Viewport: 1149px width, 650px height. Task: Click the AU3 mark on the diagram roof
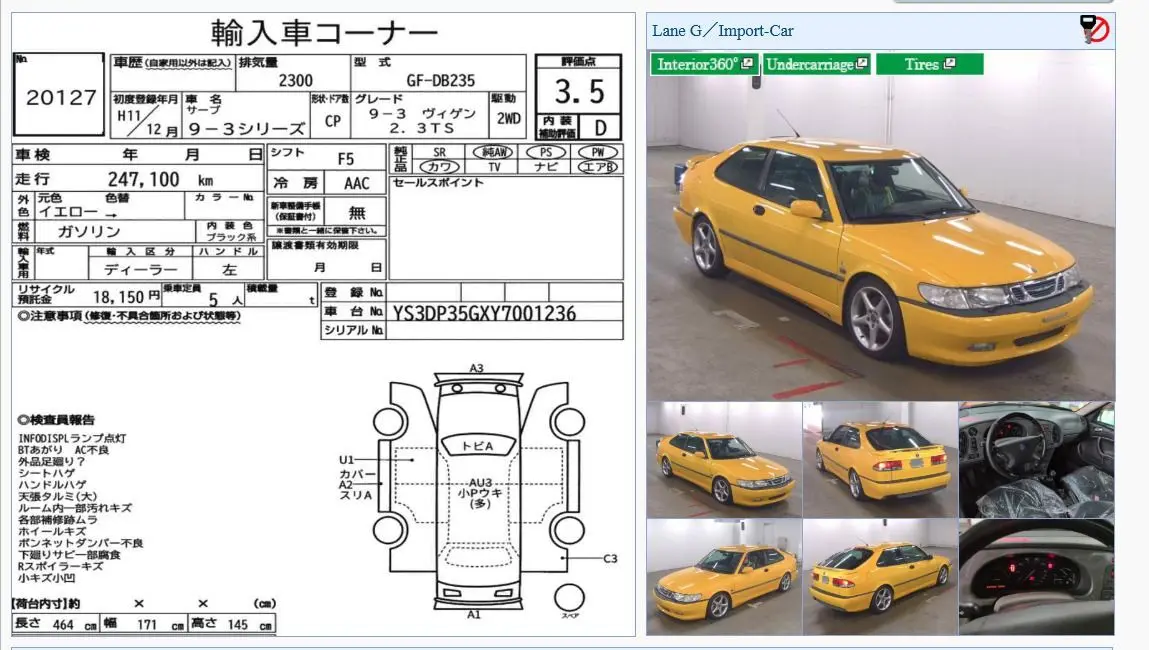point(481,482)
